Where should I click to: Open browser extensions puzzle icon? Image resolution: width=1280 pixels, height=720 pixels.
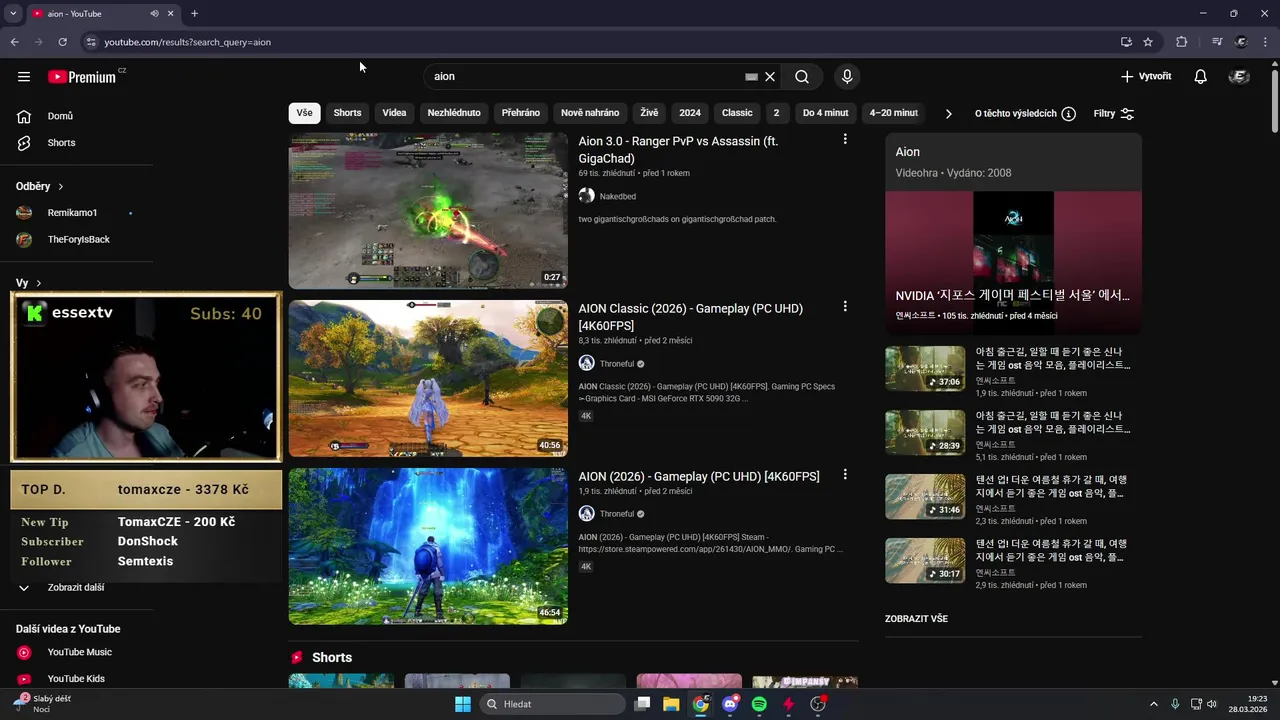click(x=1182, y=42)
